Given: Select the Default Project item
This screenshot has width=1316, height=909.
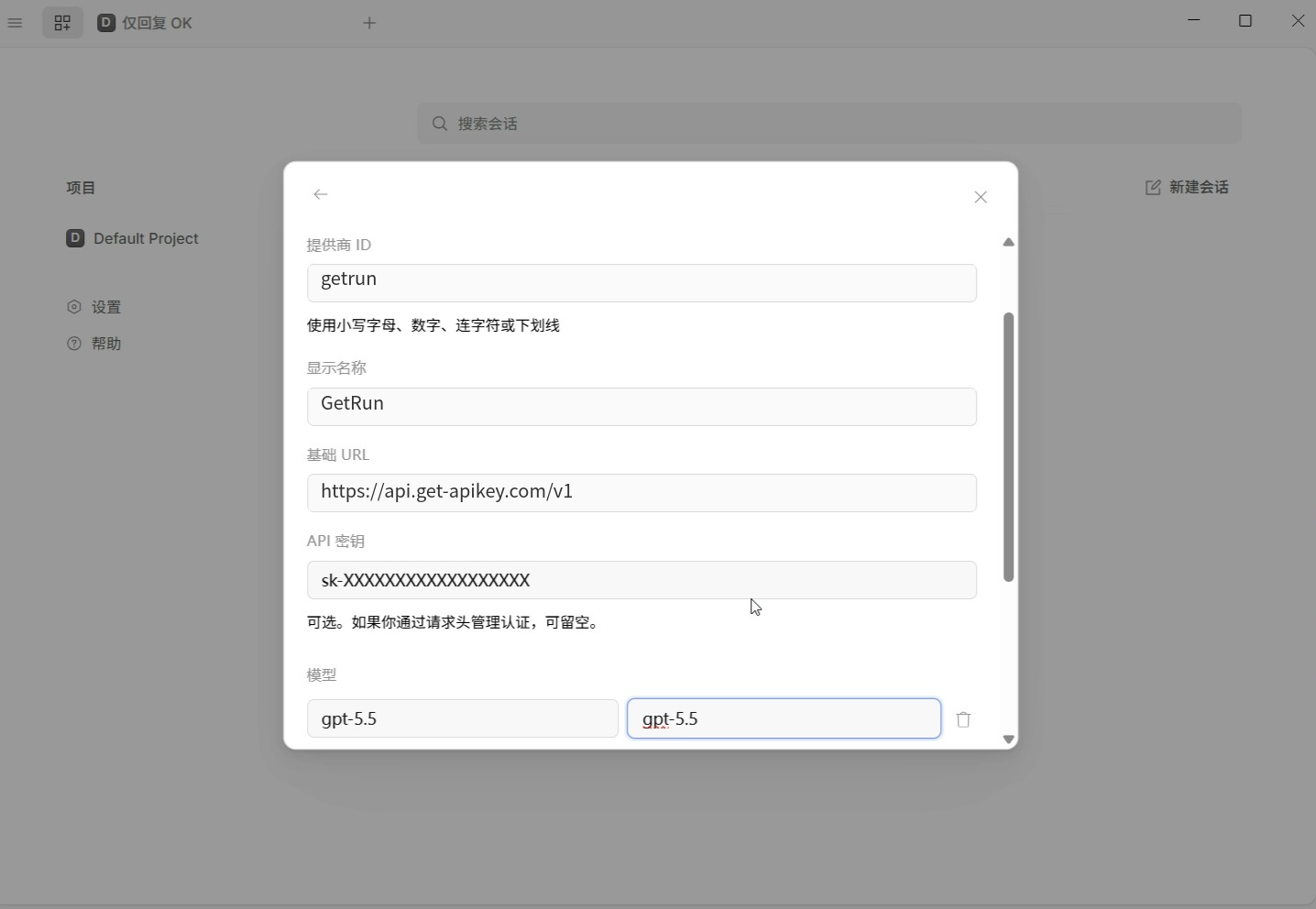Looking at the screenshot, I should (133, 238).
